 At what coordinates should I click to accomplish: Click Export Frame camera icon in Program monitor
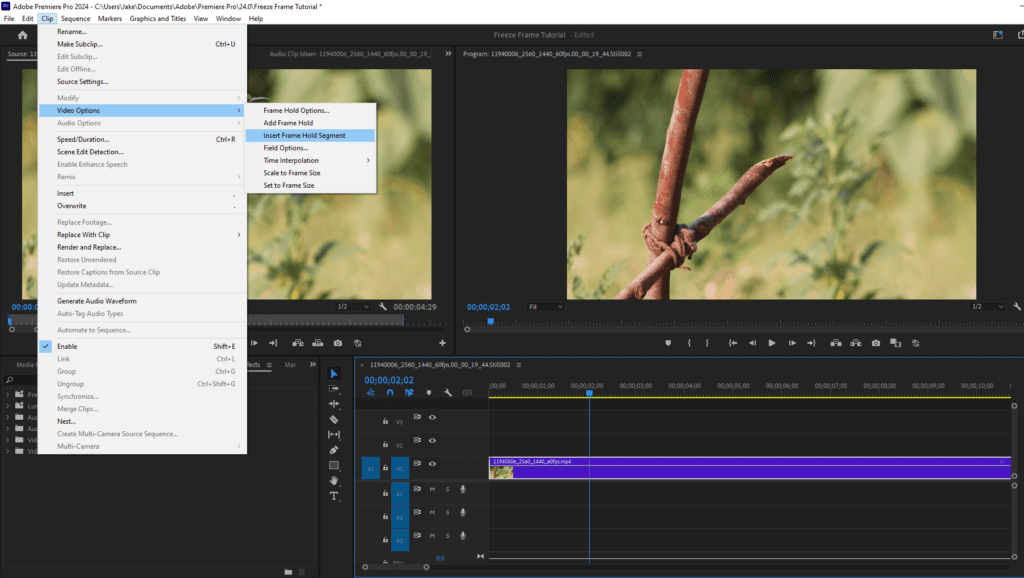pyautogui.click(x=875, y=343)
